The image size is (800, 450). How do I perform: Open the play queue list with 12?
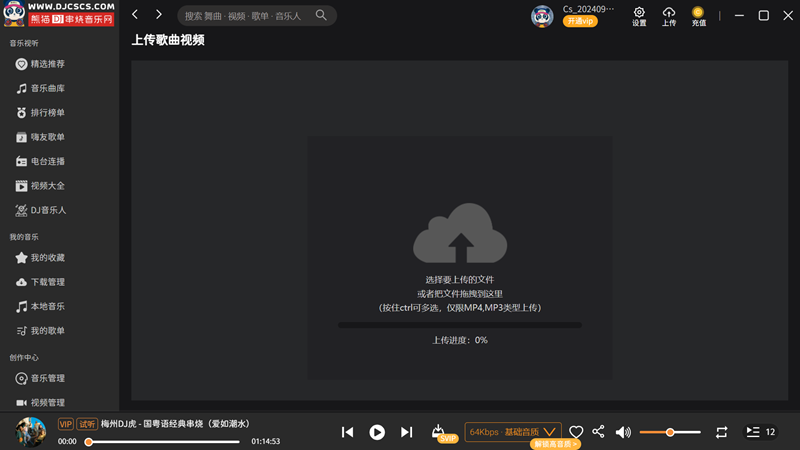tap(760, 432)
